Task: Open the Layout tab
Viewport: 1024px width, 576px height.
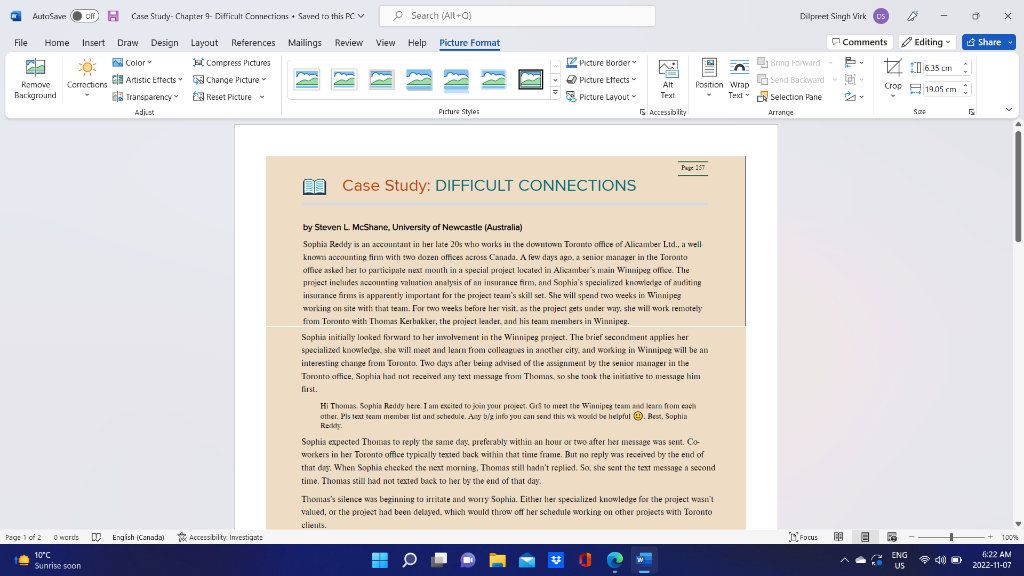Action: [204, 42]
